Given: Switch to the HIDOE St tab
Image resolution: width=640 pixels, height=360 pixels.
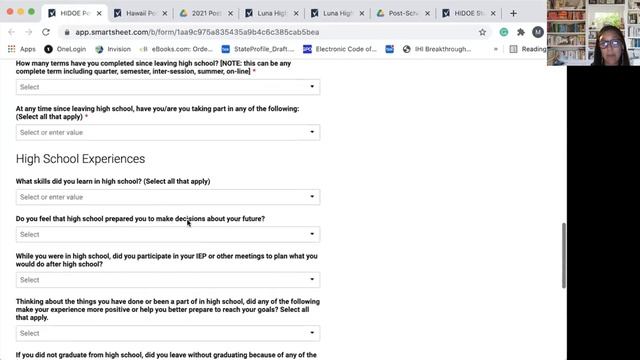Looking at the screenshot, I should pos(469,13).
